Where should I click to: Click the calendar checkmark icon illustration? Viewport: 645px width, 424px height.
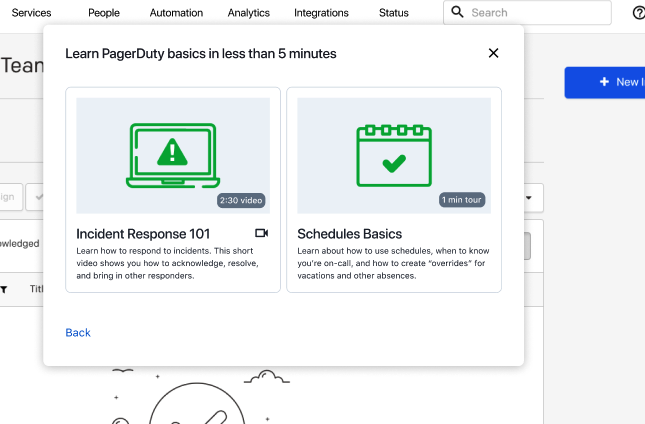click(394, 155)
